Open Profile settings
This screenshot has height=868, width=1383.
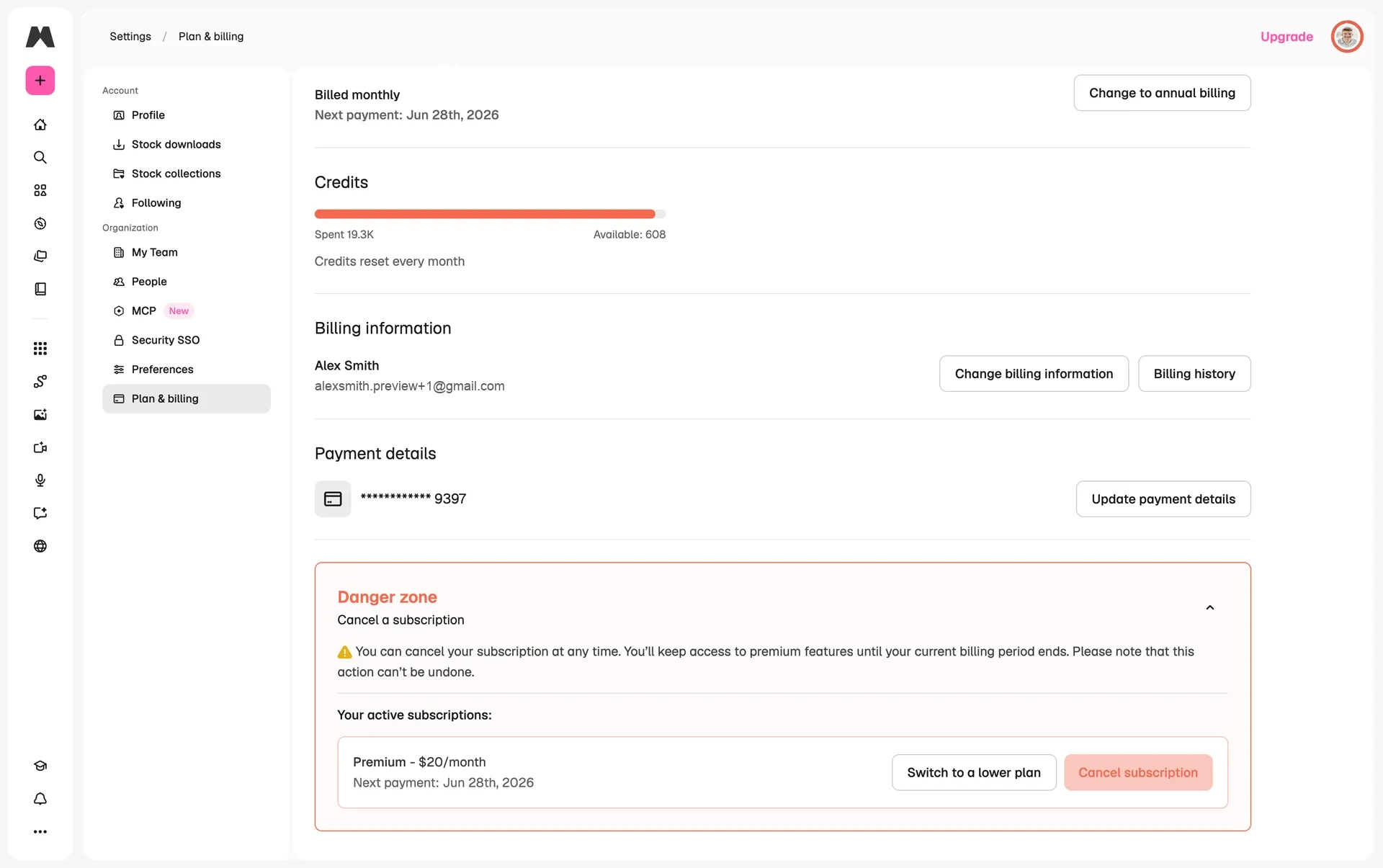(x=186, y=115)
